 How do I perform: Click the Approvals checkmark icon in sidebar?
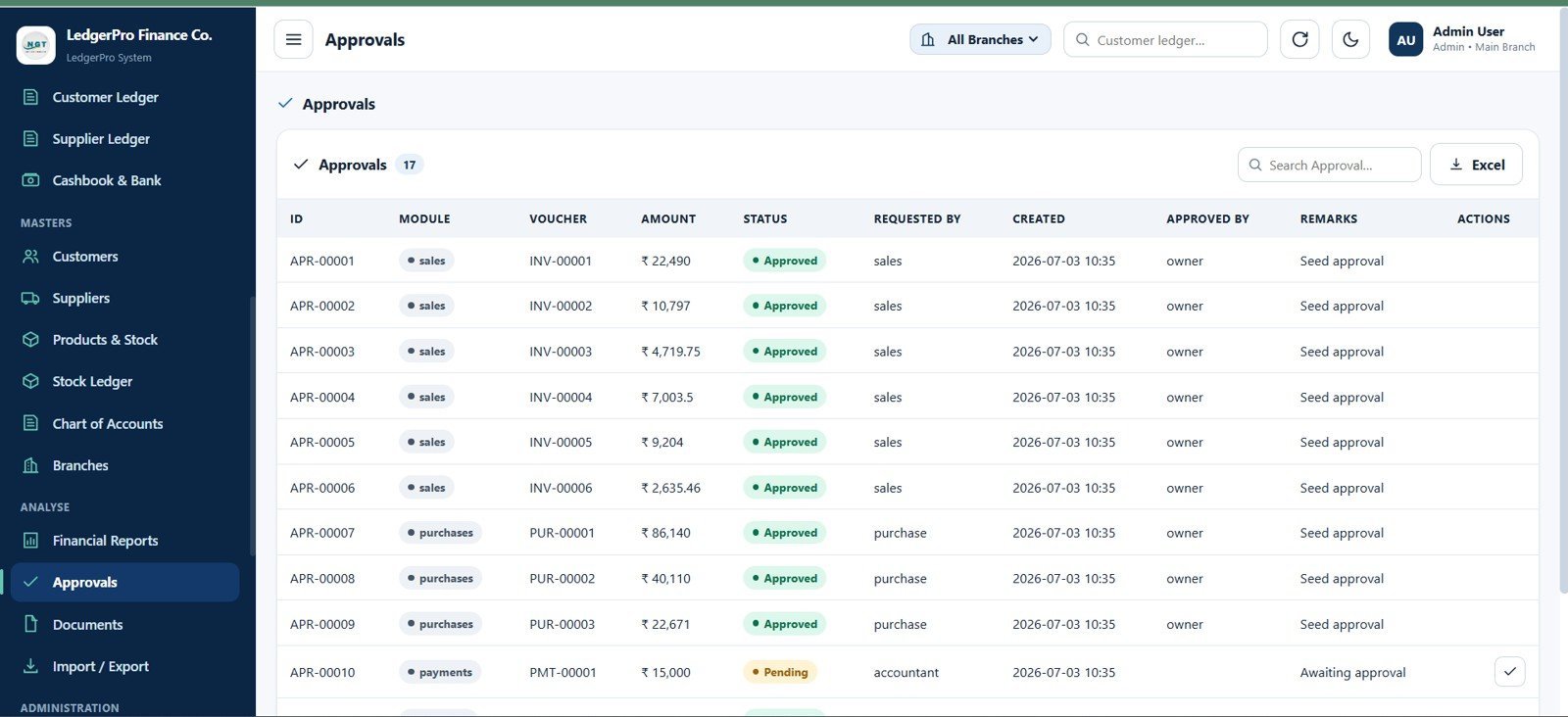tap(30, 582)
